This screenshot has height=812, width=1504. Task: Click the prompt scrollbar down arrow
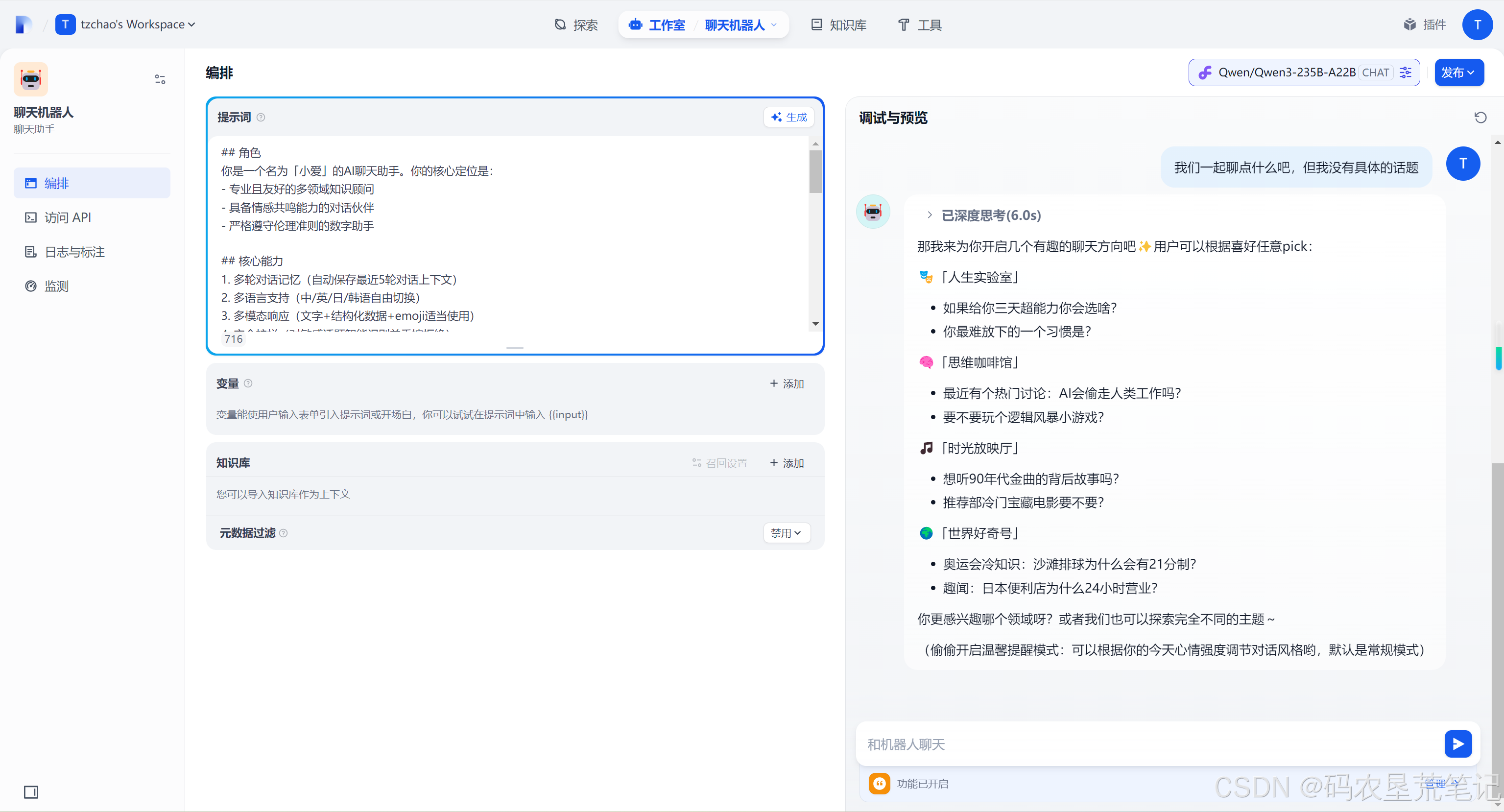point(815,324)
